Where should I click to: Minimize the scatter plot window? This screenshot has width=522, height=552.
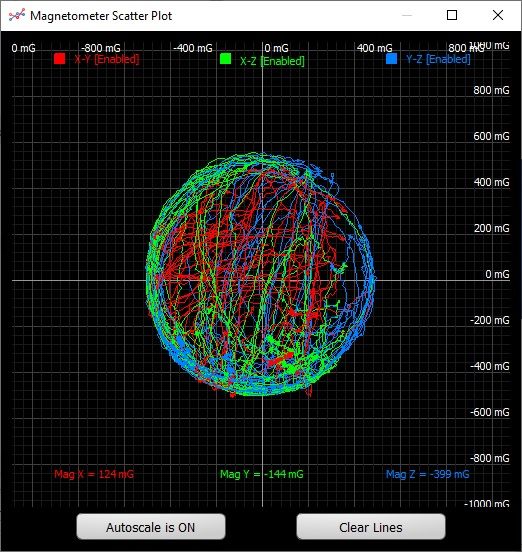[x=407, y=15]
